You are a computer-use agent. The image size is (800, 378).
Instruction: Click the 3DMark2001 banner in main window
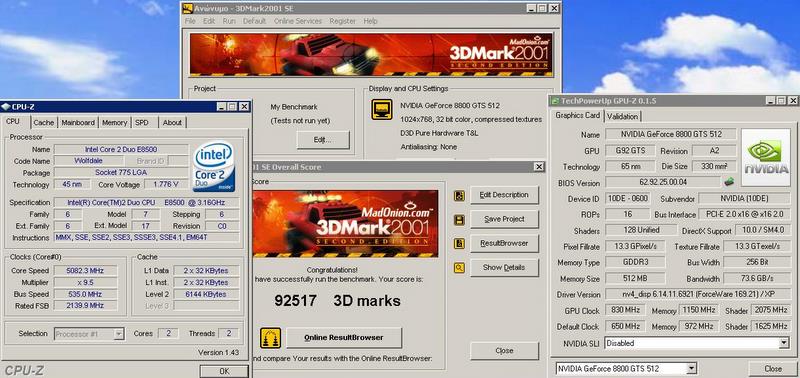tap(371, 55)
